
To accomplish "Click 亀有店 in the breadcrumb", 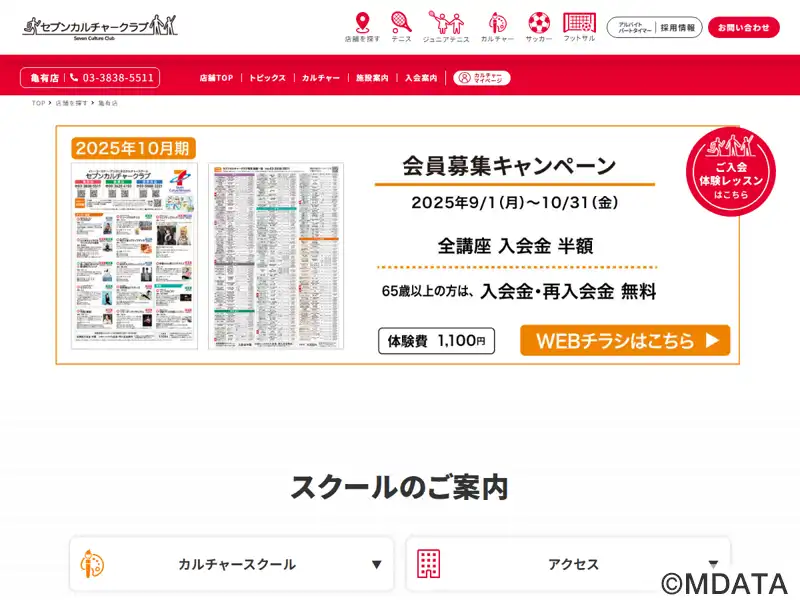I will coord(108,103).
